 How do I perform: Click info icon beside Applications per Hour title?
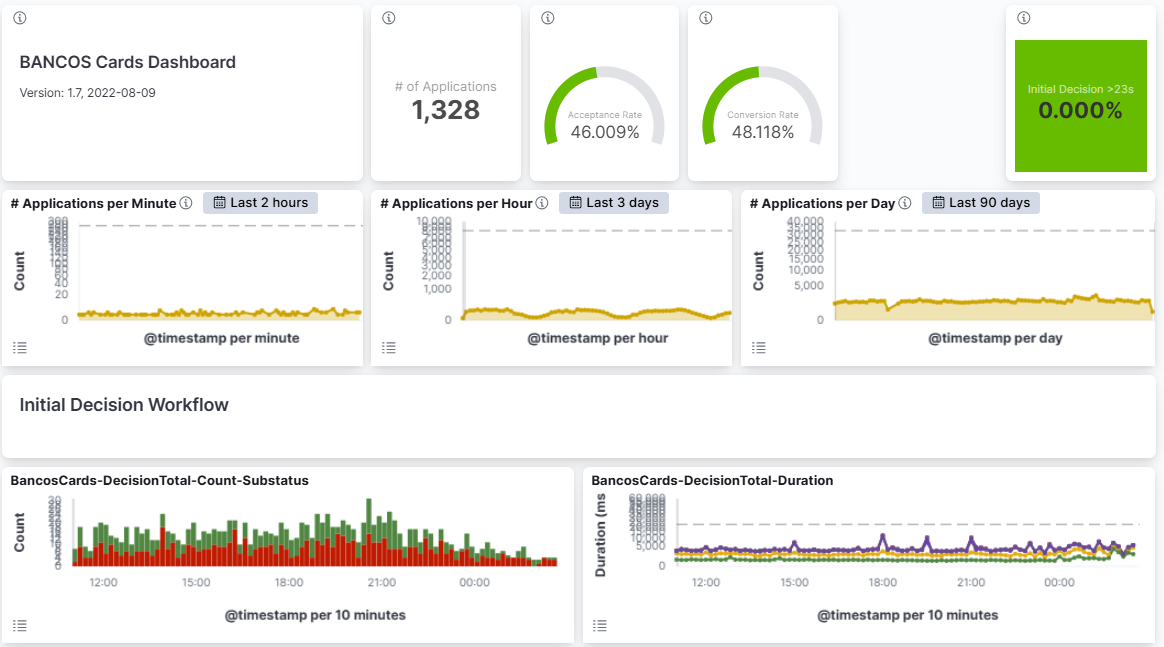542,203
